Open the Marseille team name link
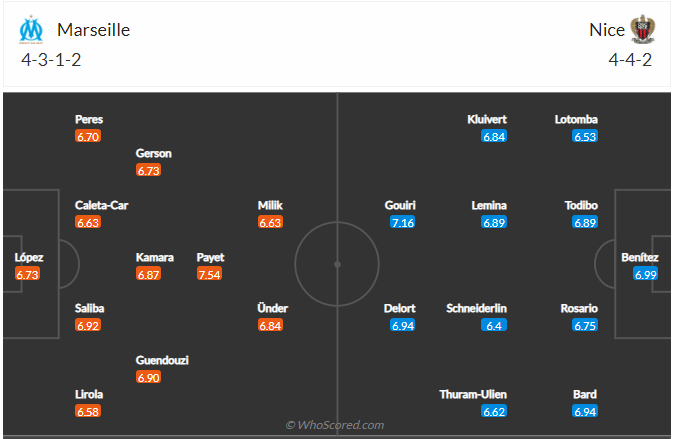The height and width of the screenshot is (439, 673). (x=93, y=30)
